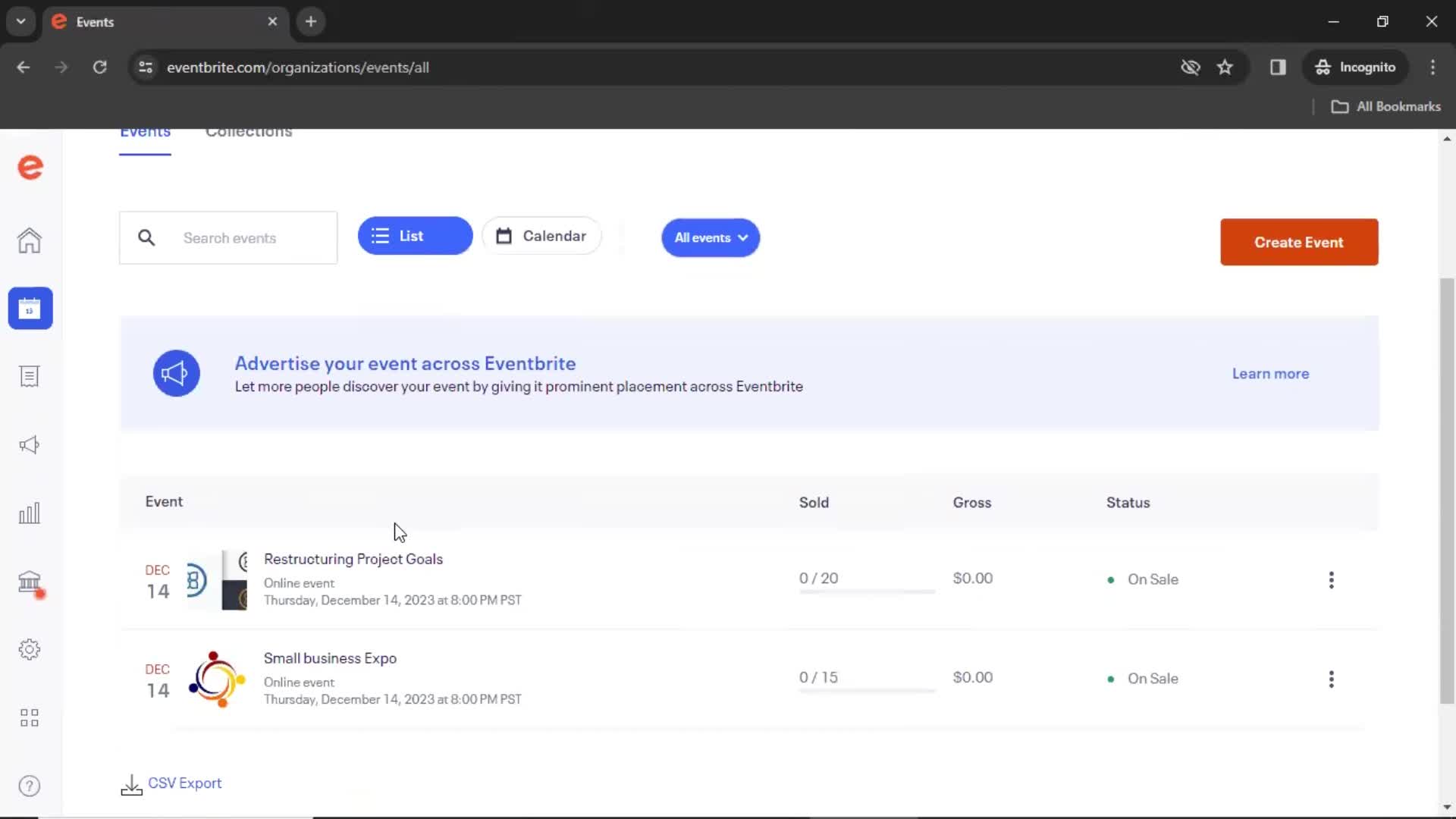Open the Small business Expo thumbnail
1456x819 pixels.
point(217,679)
